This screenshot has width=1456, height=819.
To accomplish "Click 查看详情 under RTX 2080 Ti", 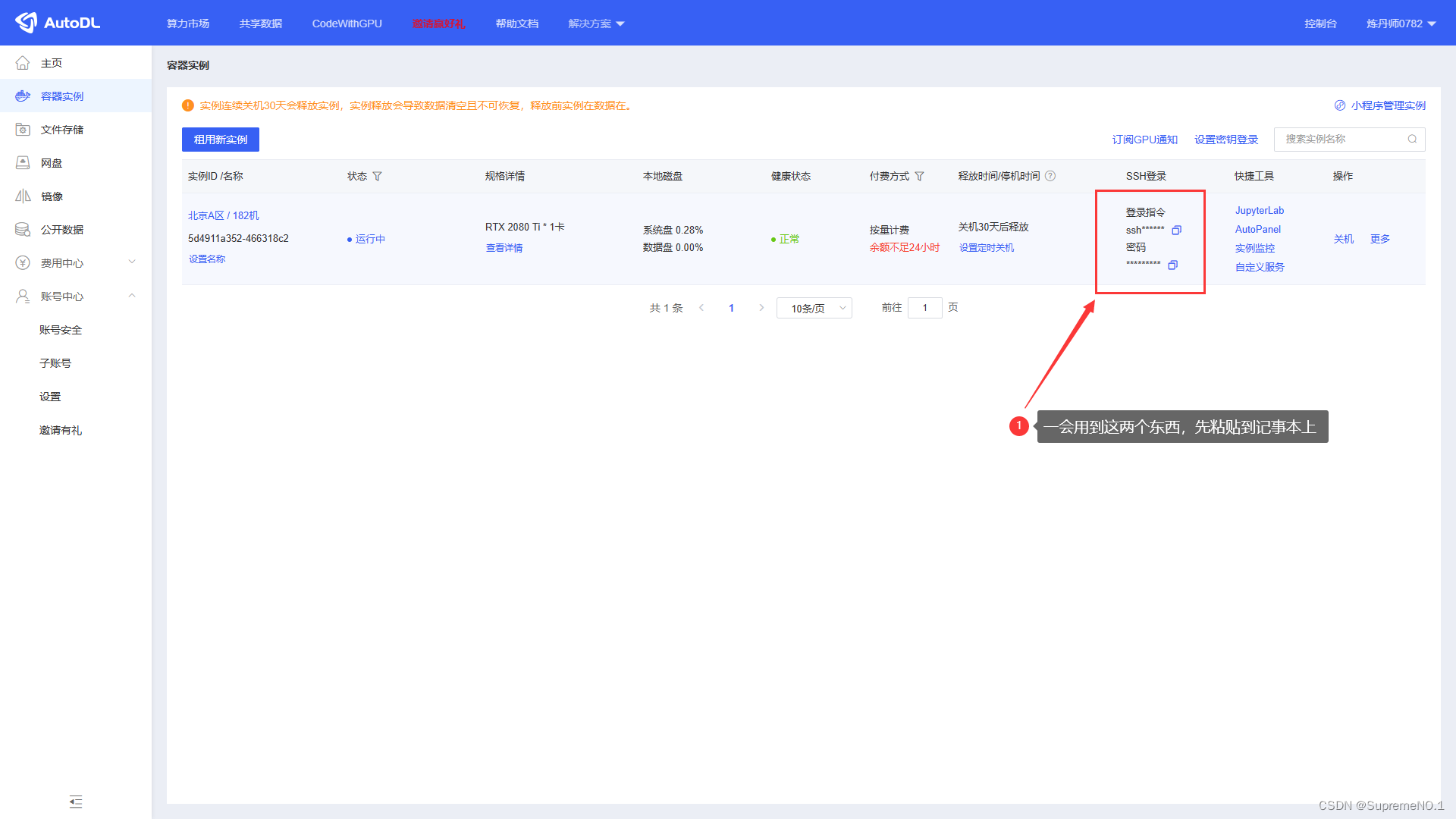I will click(504, 248).
